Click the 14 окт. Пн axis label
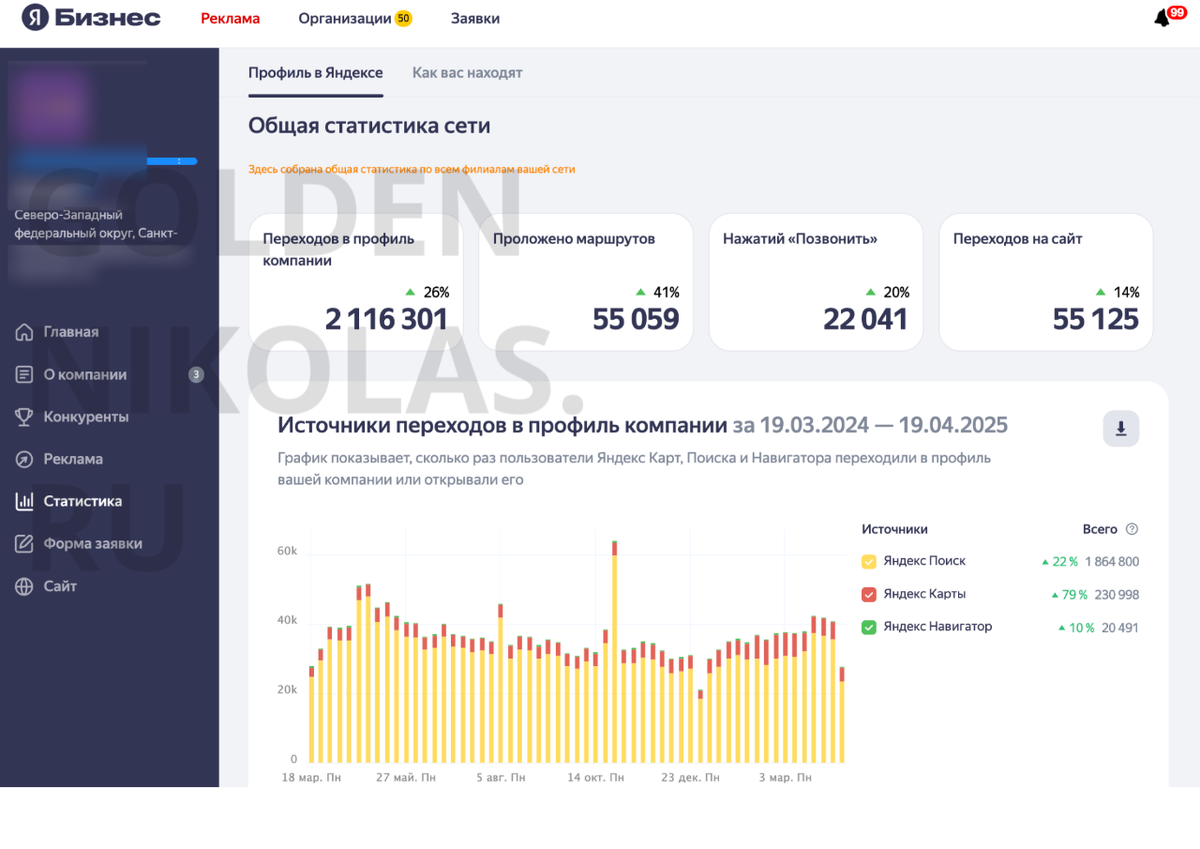 595,777
